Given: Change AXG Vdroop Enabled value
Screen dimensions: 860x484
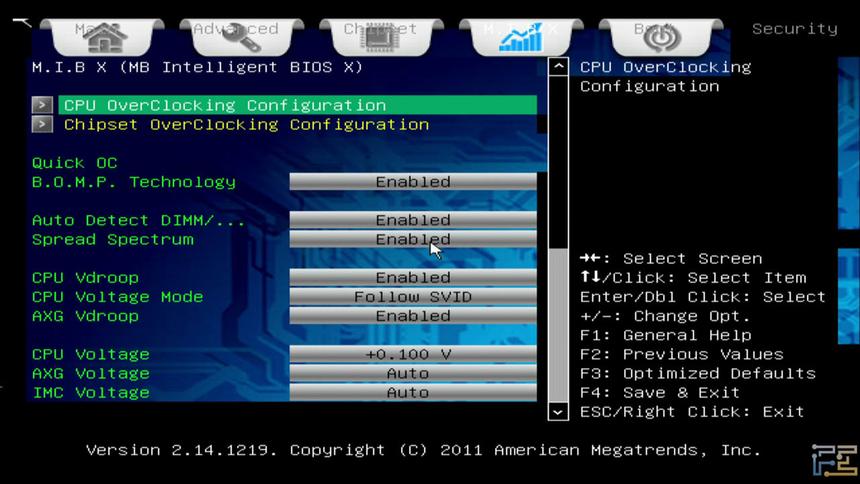Looking at the screenshot, I should pos(413,316).
